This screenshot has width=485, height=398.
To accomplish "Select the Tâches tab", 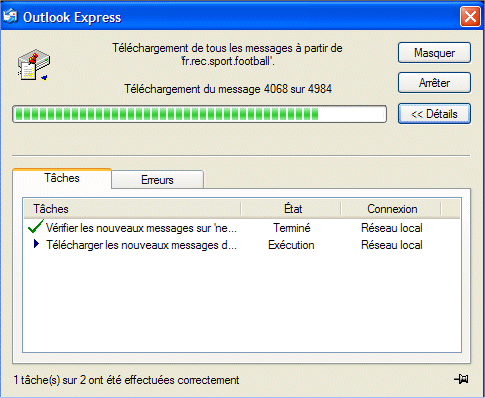I will pyautogui.click(x=62, y=178).
